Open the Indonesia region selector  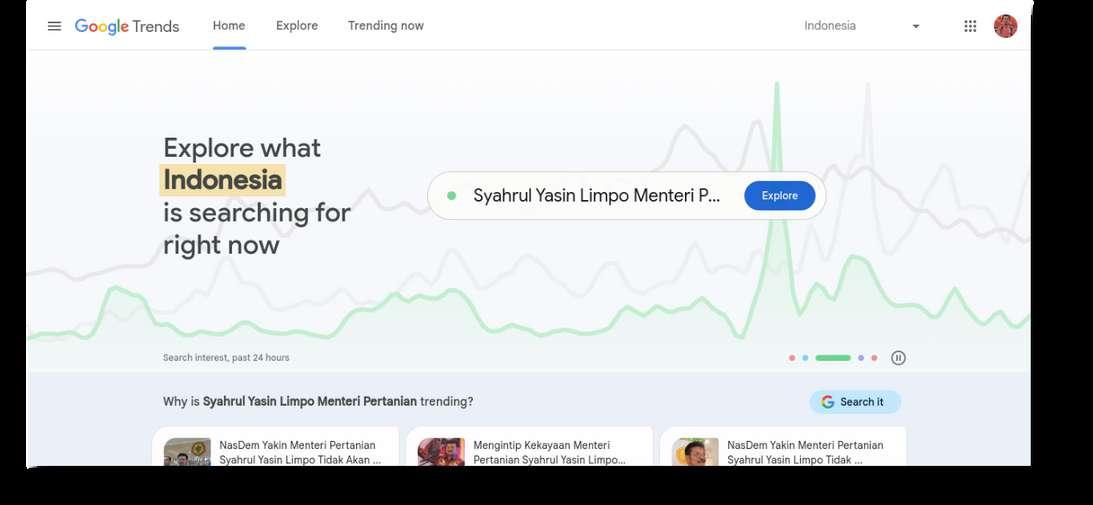click(x=862, y=26)
